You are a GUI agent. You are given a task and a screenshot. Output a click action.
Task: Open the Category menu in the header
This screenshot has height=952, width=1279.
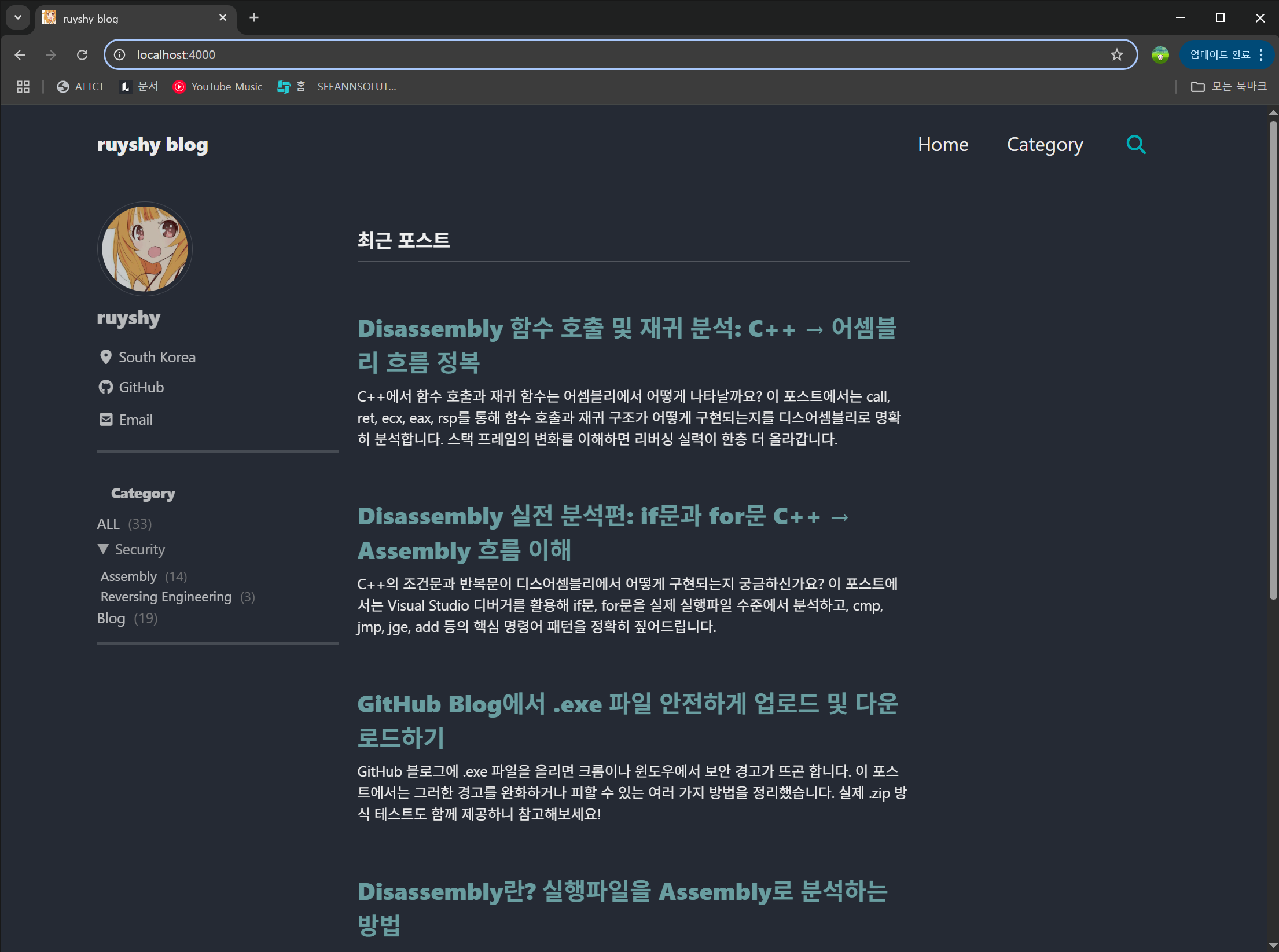tap(1045, 145)
